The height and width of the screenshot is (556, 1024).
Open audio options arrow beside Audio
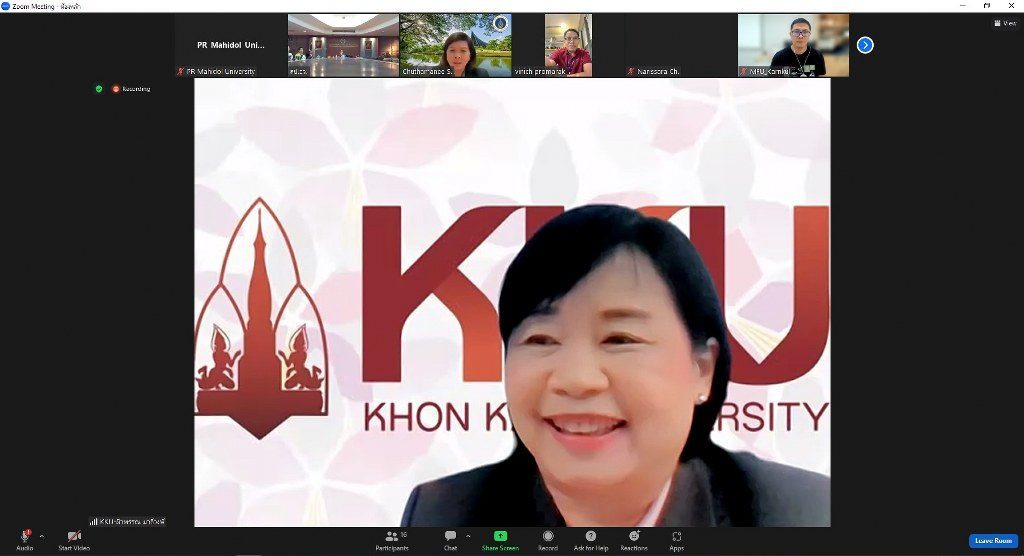42,536
